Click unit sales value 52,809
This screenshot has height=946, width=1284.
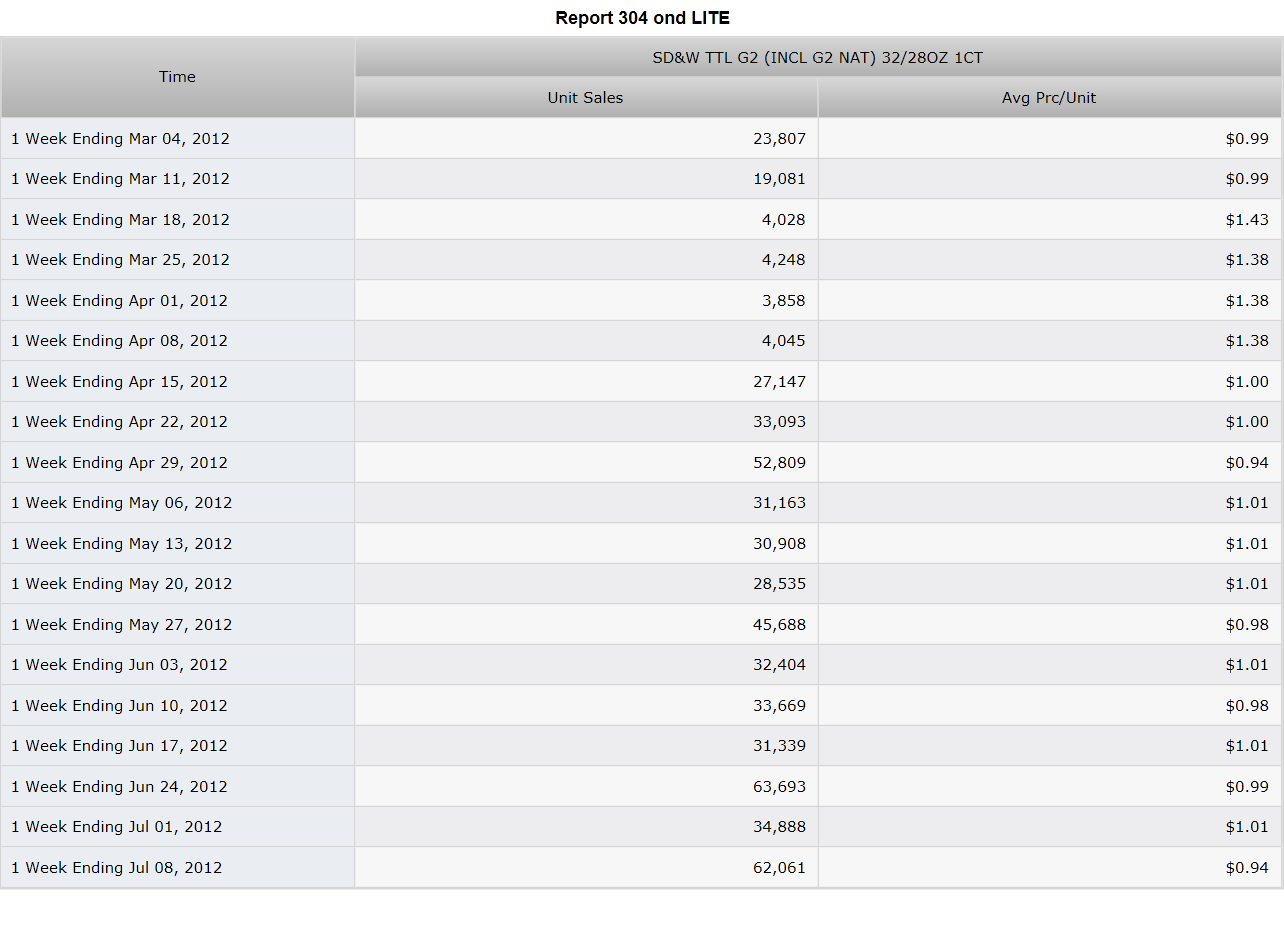point(779,463)
